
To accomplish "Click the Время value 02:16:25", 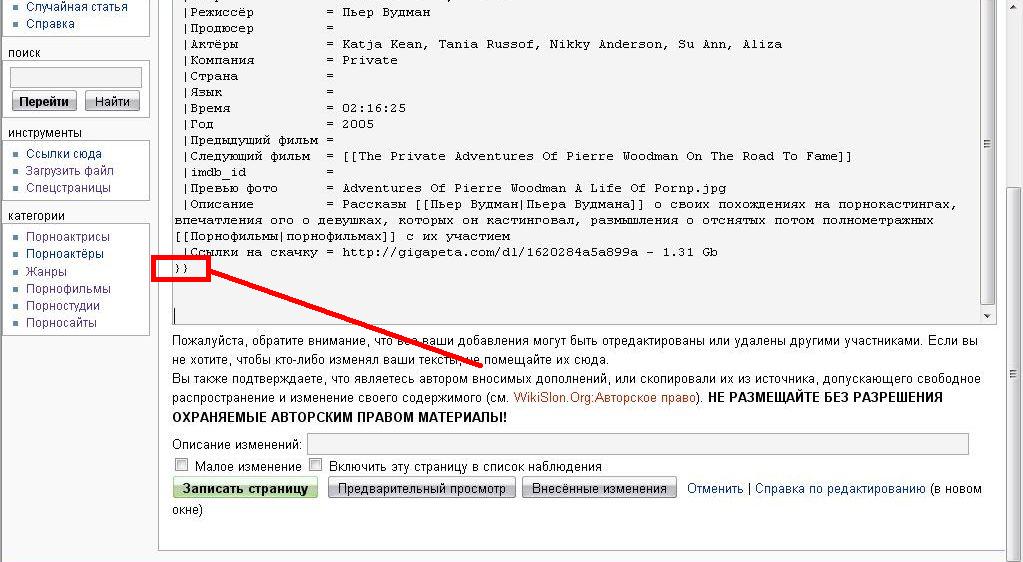I will coord(374,108).
